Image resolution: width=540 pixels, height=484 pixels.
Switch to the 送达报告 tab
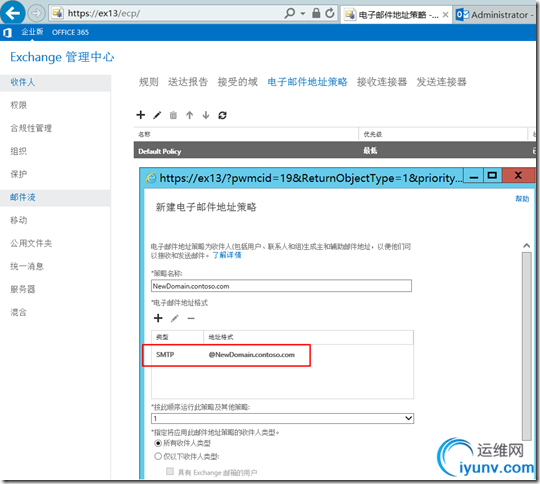pos(188,82)
